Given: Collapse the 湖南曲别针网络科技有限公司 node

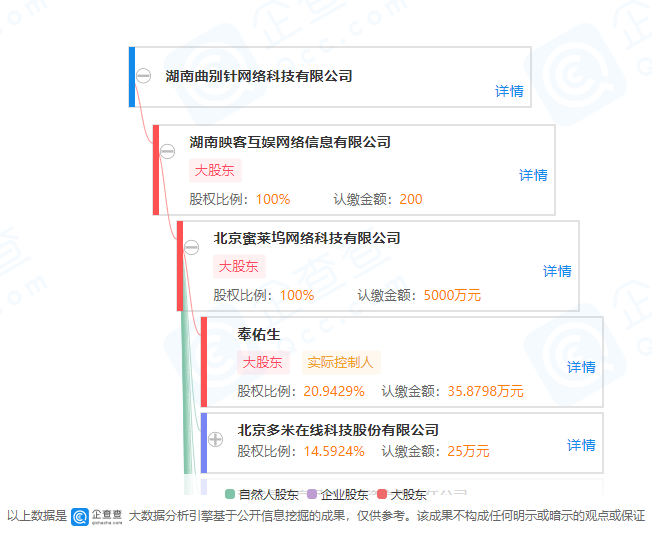Looking at the screenshot, I should tap(143, 76).
